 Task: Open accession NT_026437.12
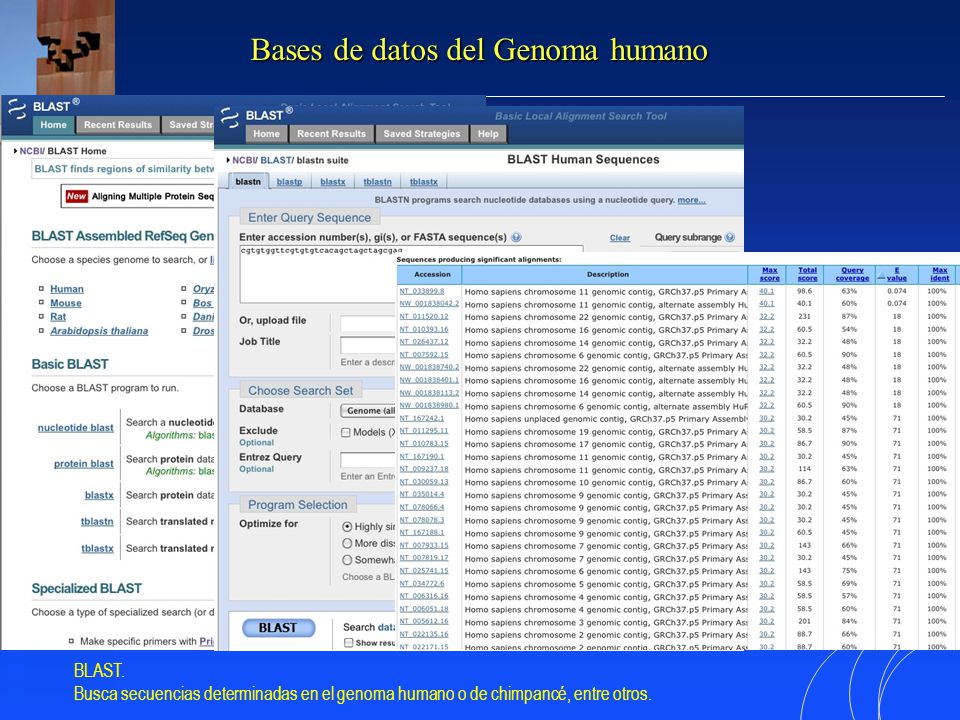pyautogui.click(x=424, y=342)
